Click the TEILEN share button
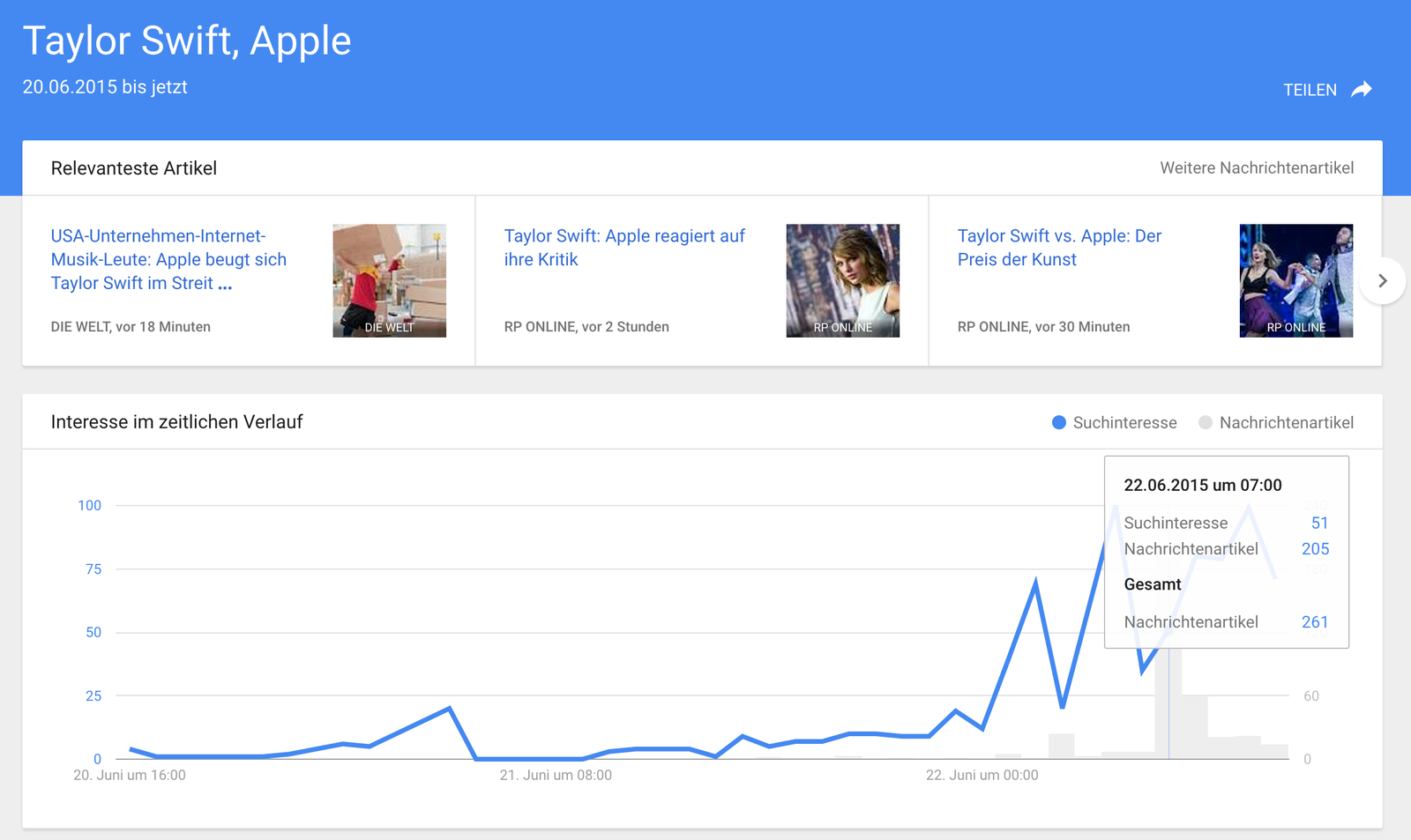The width and height of the screenshot is (1411, 840). click(x=1310, y=90)
